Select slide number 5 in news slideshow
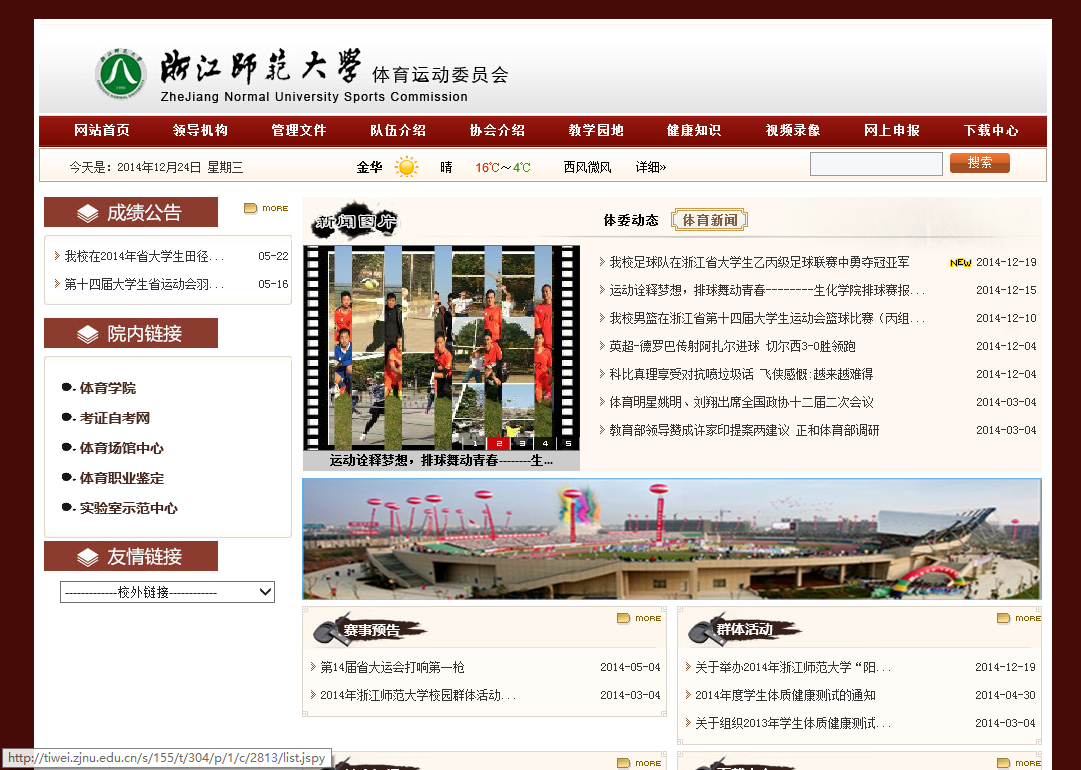1081x770 pixels. pyautogui.click(x=567, y=443)
